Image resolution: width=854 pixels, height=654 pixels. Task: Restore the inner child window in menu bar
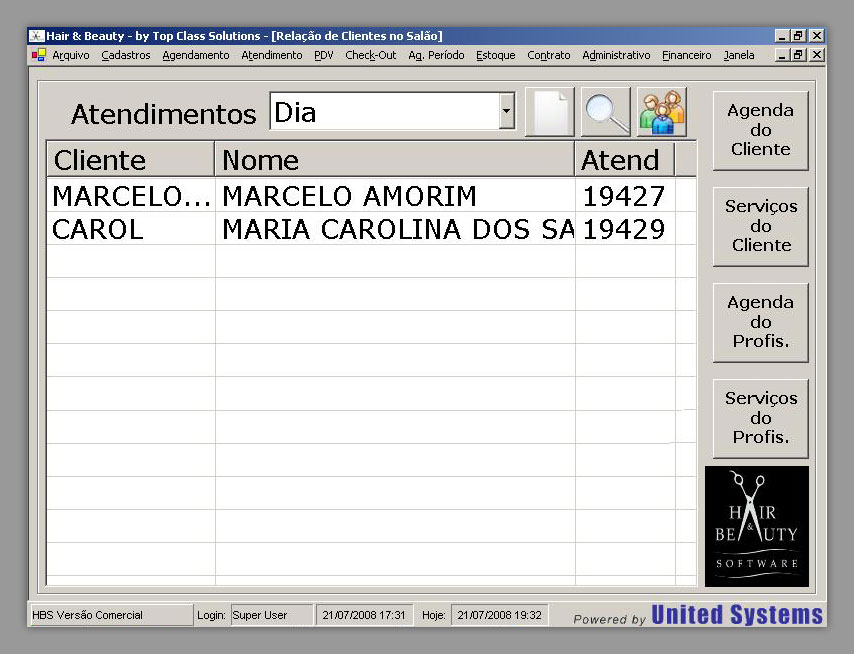pos(798,55)
